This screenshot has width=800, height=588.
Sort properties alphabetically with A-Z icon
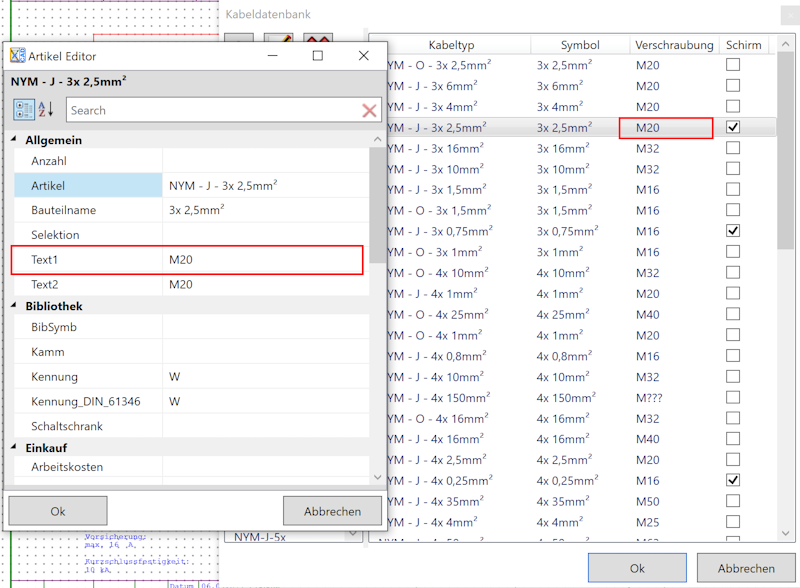[46, 110]
